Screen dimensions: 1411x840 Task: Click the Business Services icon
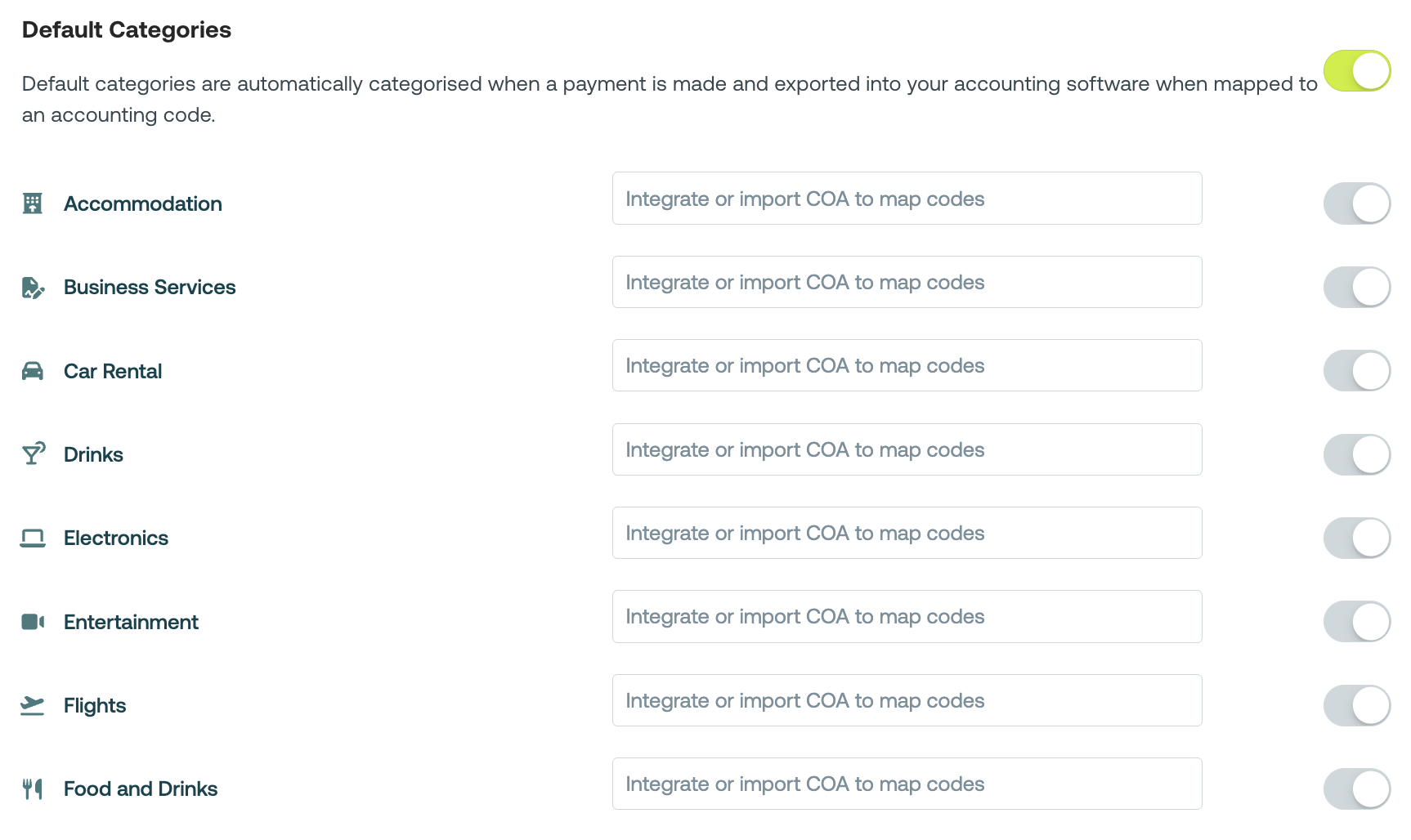point(33,288)
